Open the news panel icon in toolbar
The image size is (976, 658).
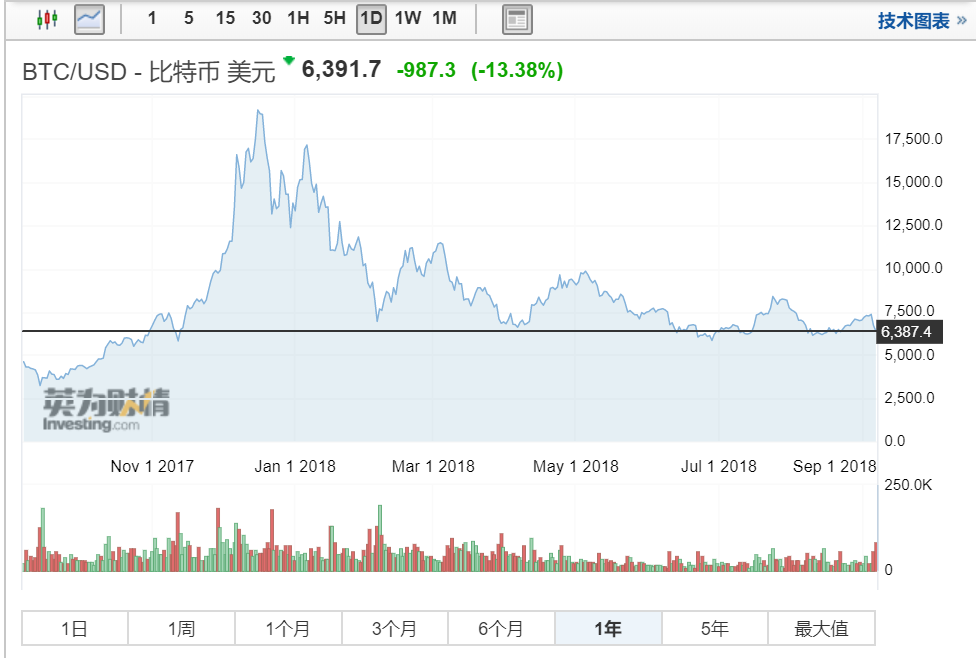coord(516,19)
